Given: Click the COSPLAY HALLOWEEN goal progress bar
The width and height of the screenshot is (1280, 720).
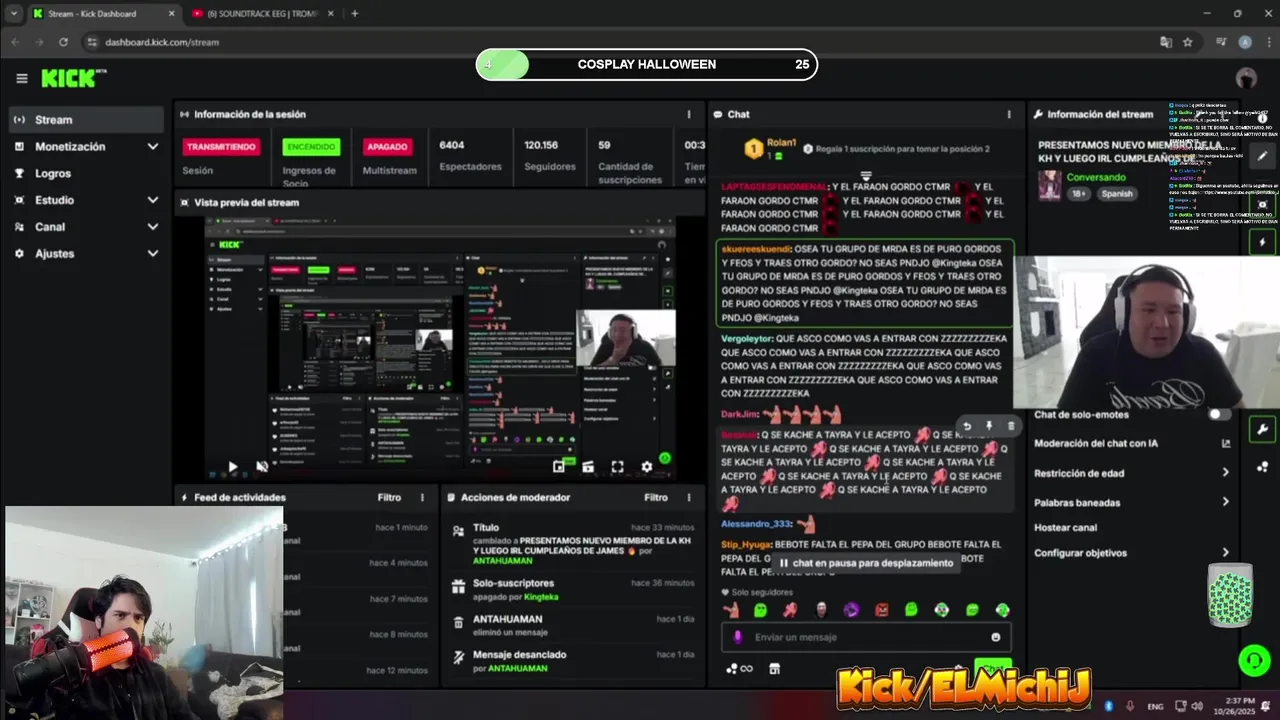Looking at the screenshot, I should [646, 65].
